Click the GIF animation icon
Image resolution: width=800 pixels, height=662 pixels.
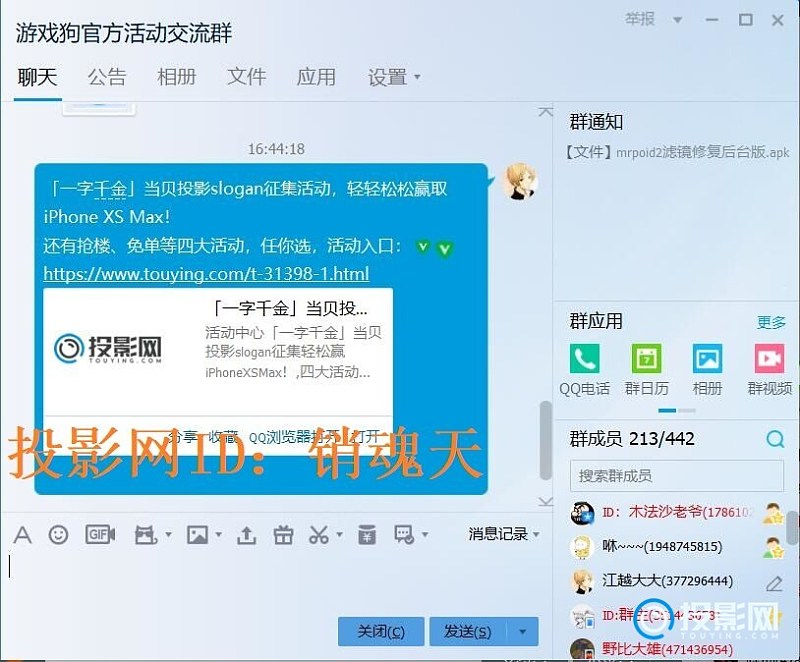[100, 535]
